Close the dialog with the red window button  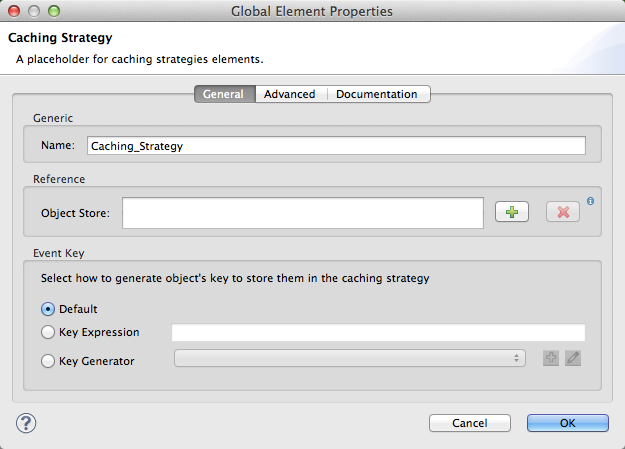point(14,11)
